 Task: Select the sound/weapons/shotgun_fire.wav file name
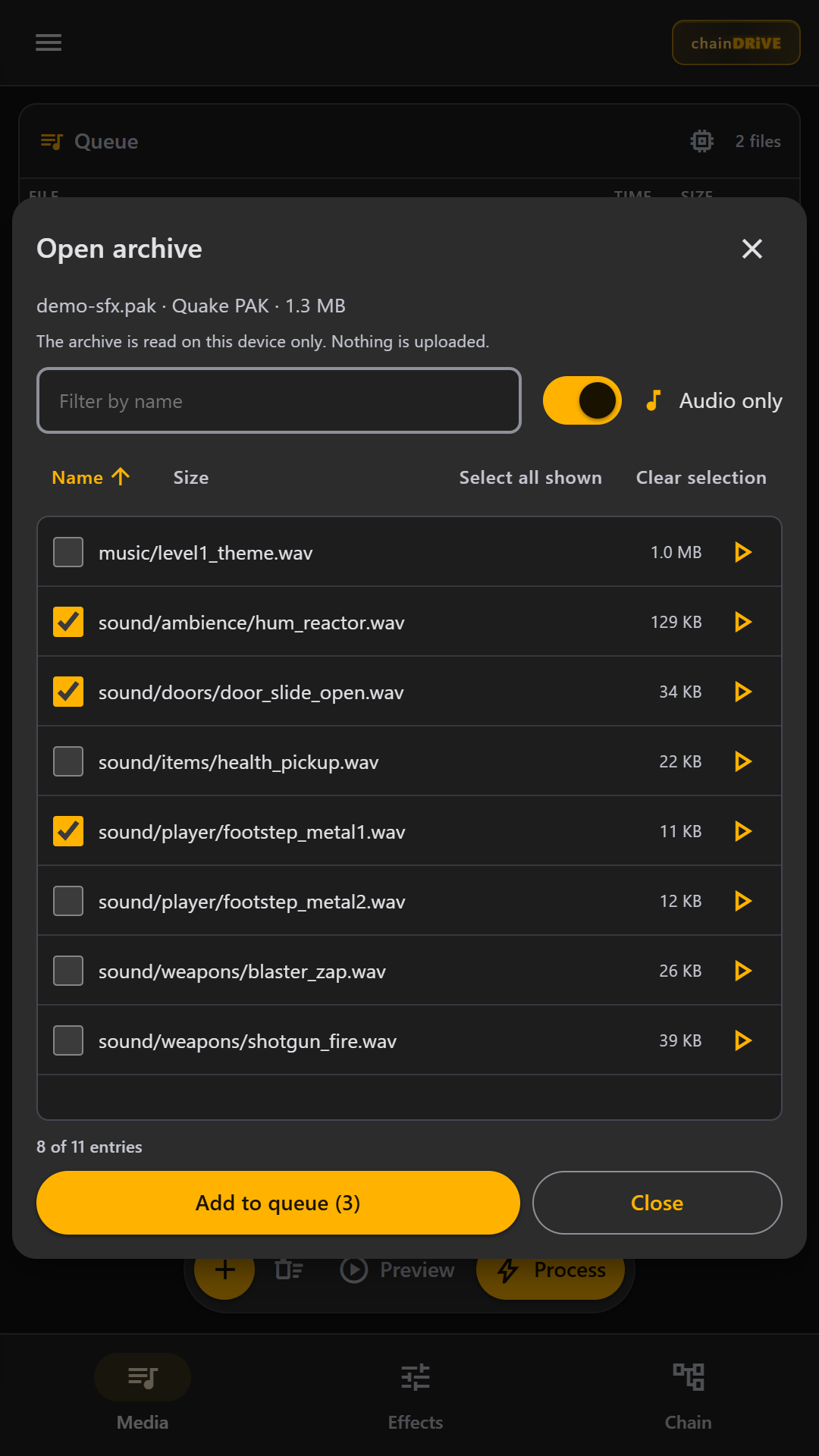pos(247,1041)
